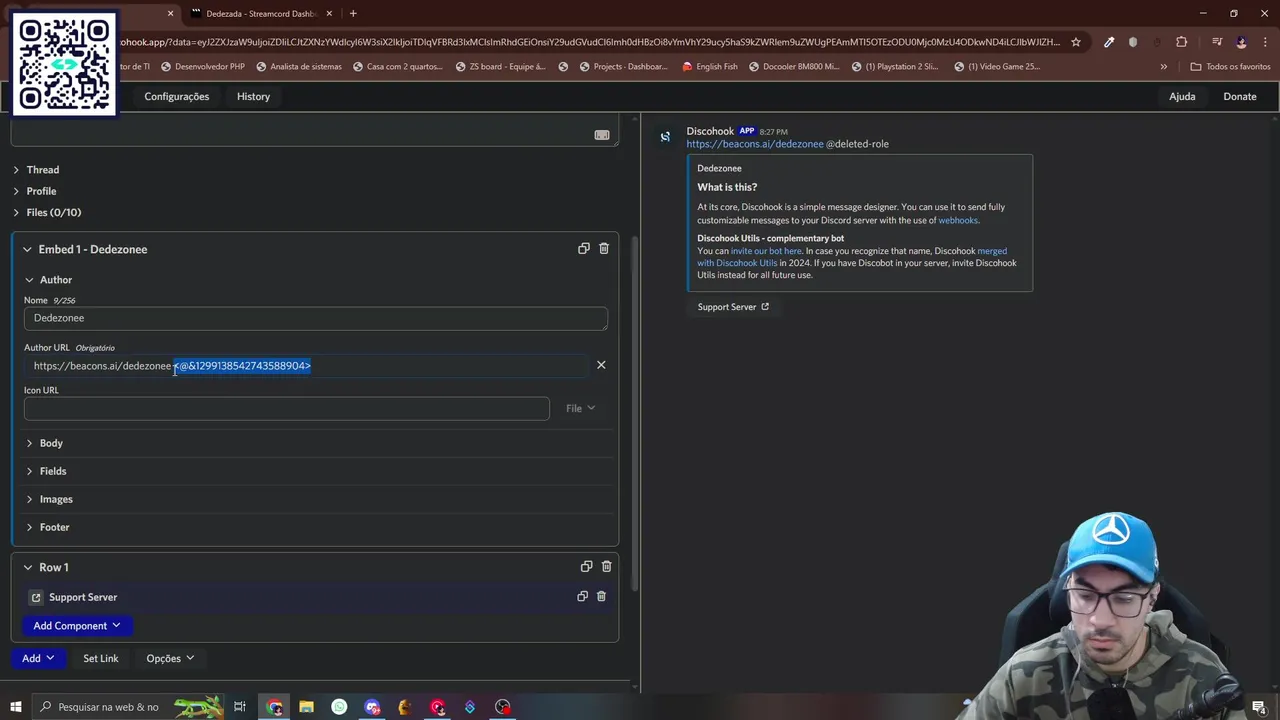Expand the Thread section
The width and height of the screenshot is (1280, 720).
pos(35,170)
